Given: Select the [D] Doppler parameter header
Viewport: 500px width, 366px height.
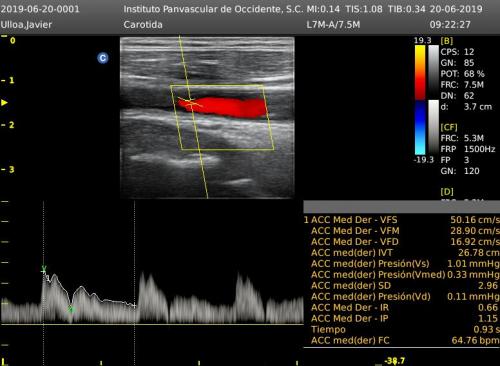Looking at the screenshot, I should pos(447,192).
